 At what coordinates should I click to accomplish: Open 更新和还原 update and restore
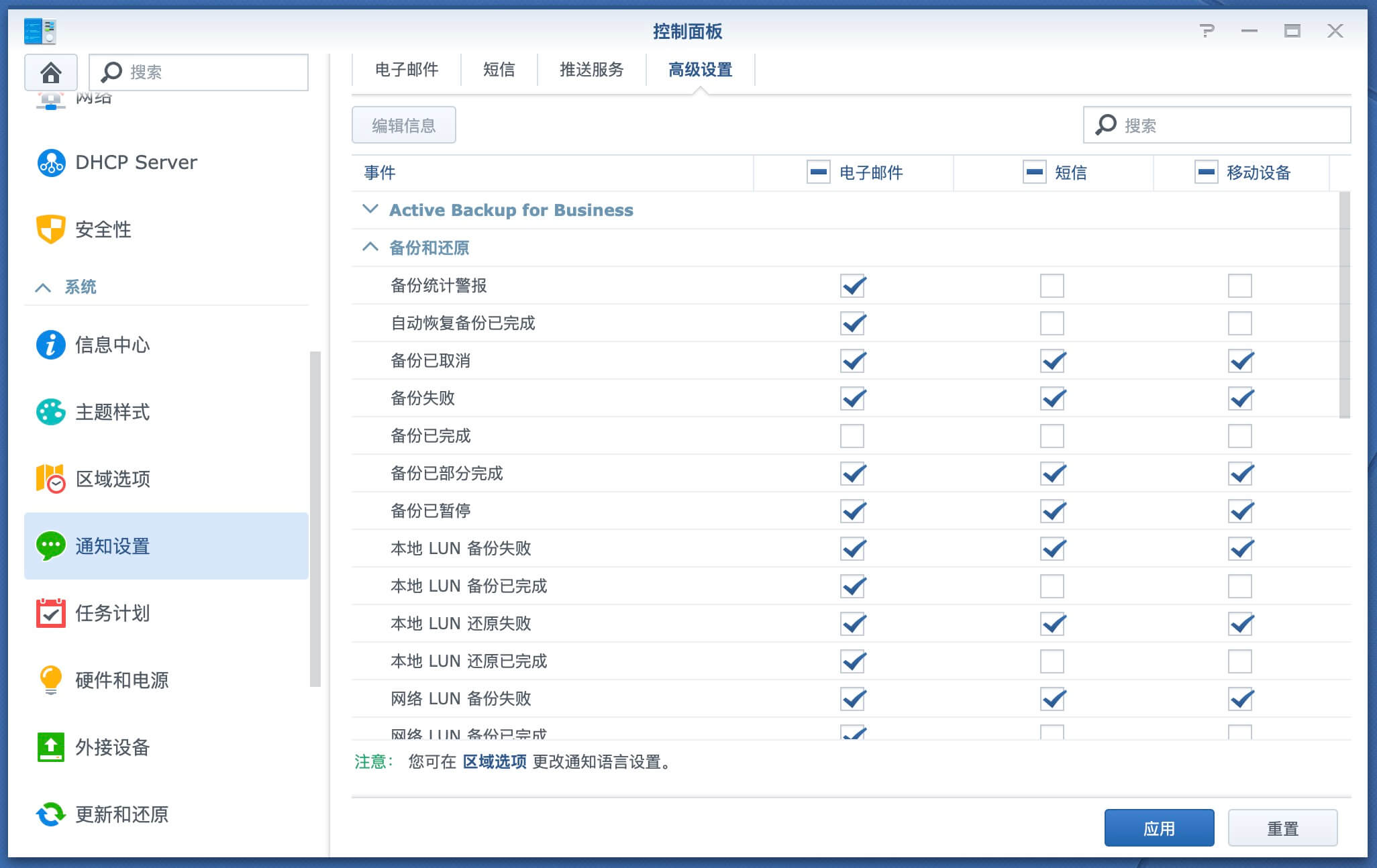[121, 814]
